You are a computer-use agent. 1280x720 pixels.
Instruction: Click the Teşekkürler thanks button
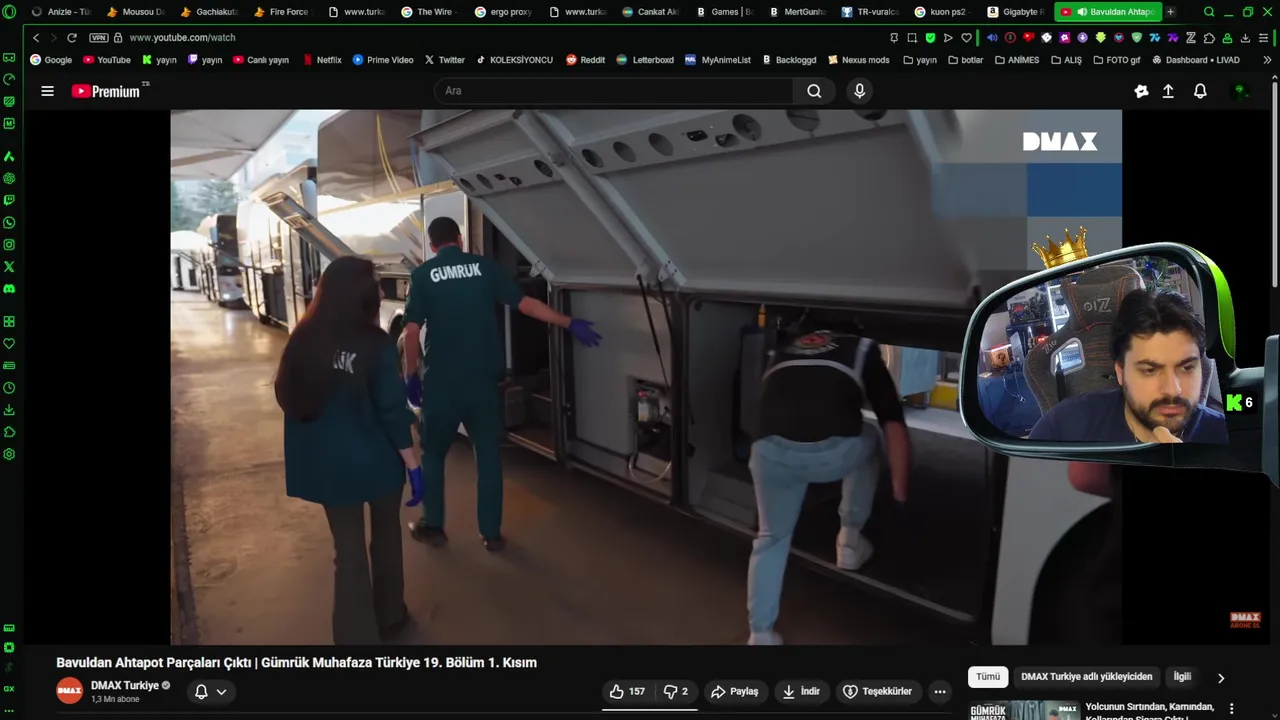pyautogui.click(x=877, y=691)
